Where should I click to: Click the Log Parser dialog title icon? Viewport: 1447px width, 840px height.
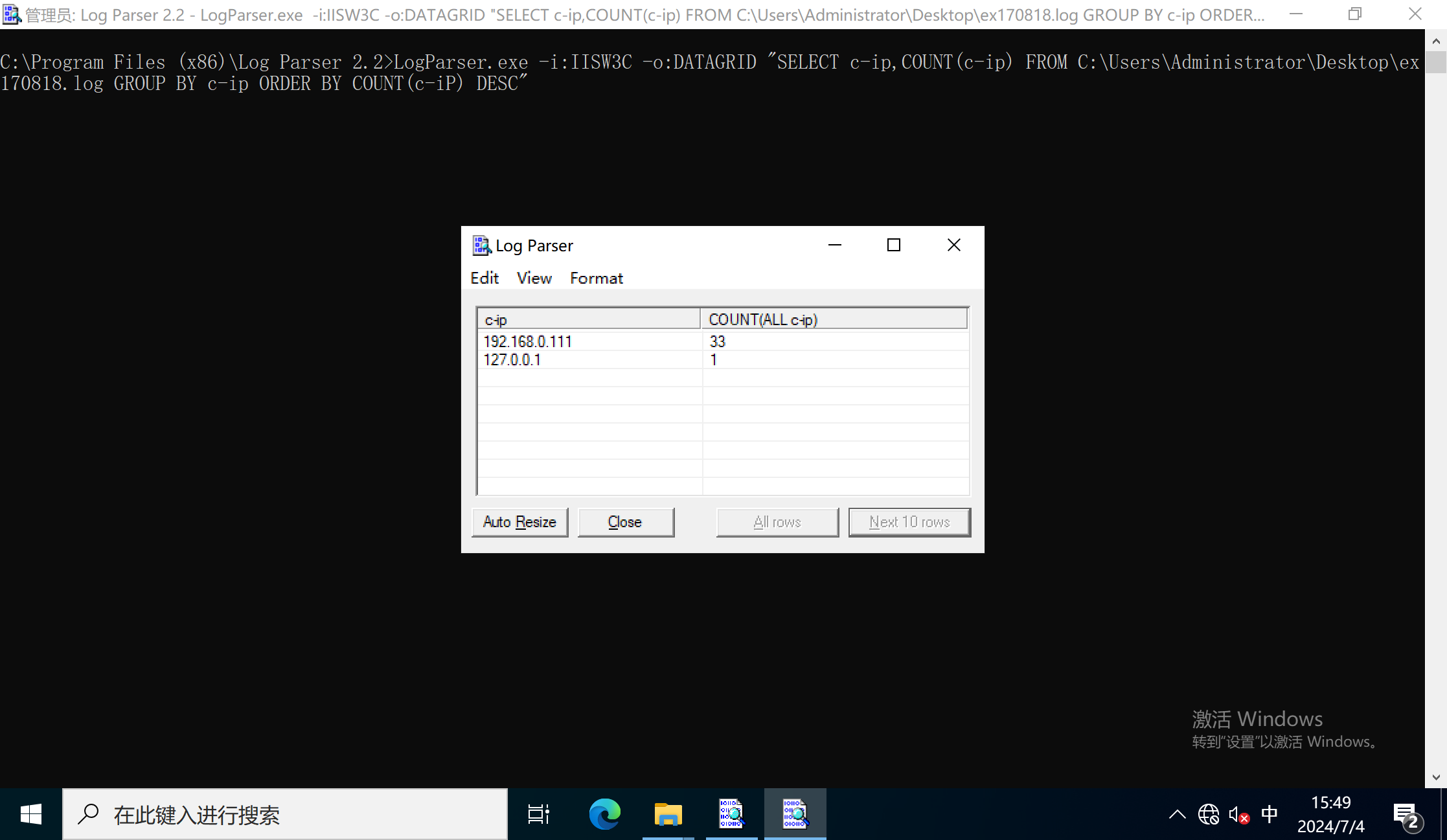pos(481,245)
